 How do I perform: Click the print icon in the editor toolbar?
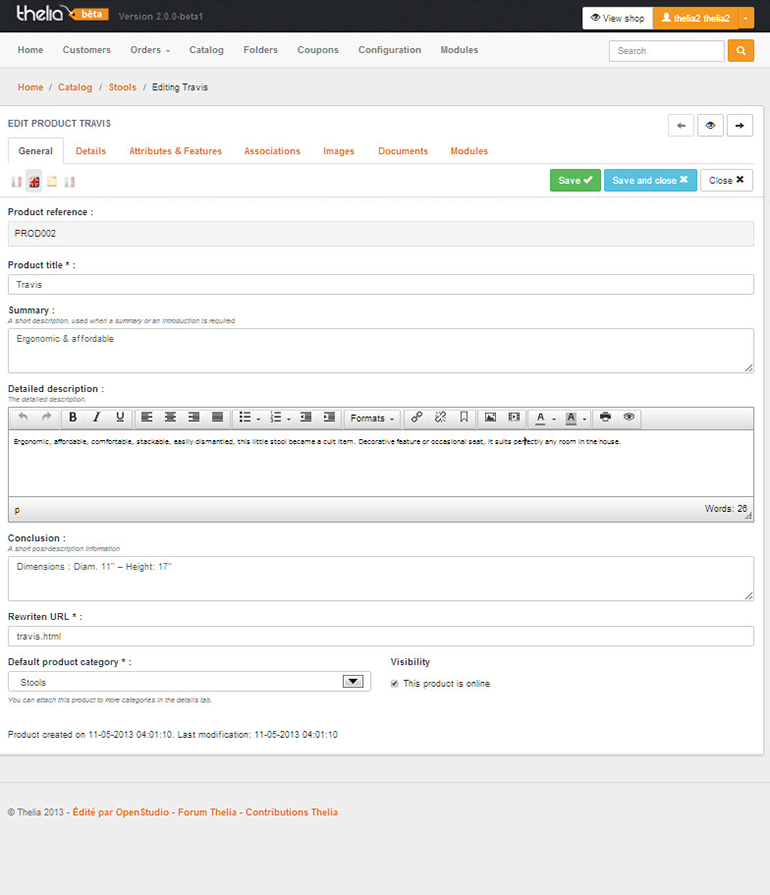pyautogui.click(x=605, y=418)
